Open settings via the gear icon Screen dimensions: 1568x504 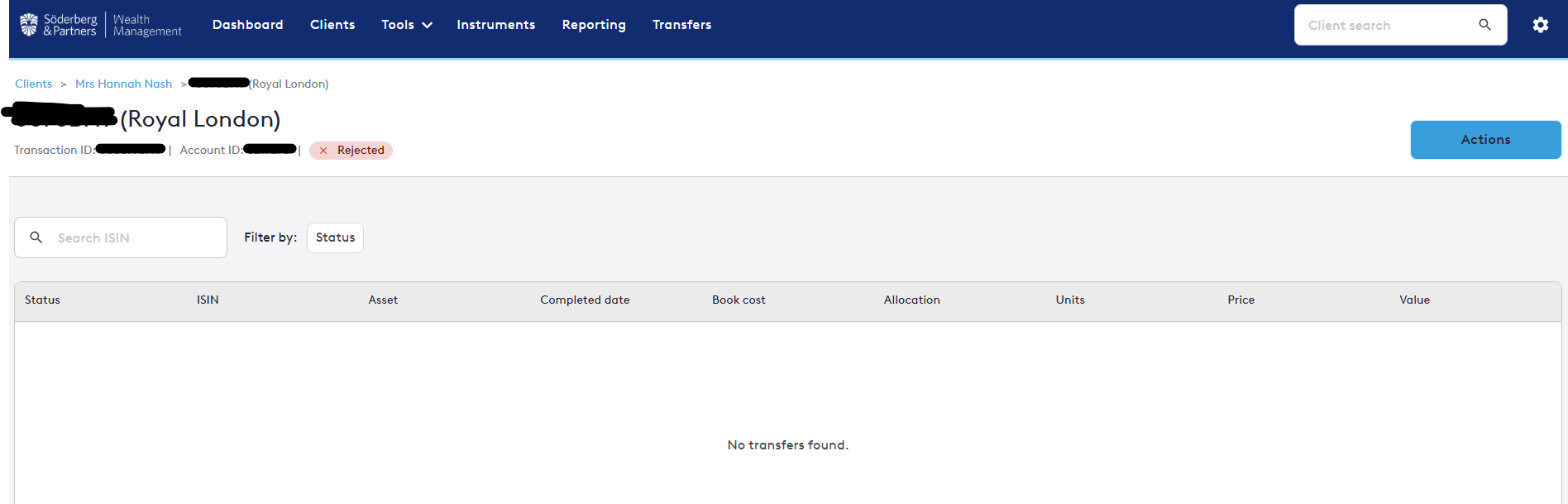1540,25
